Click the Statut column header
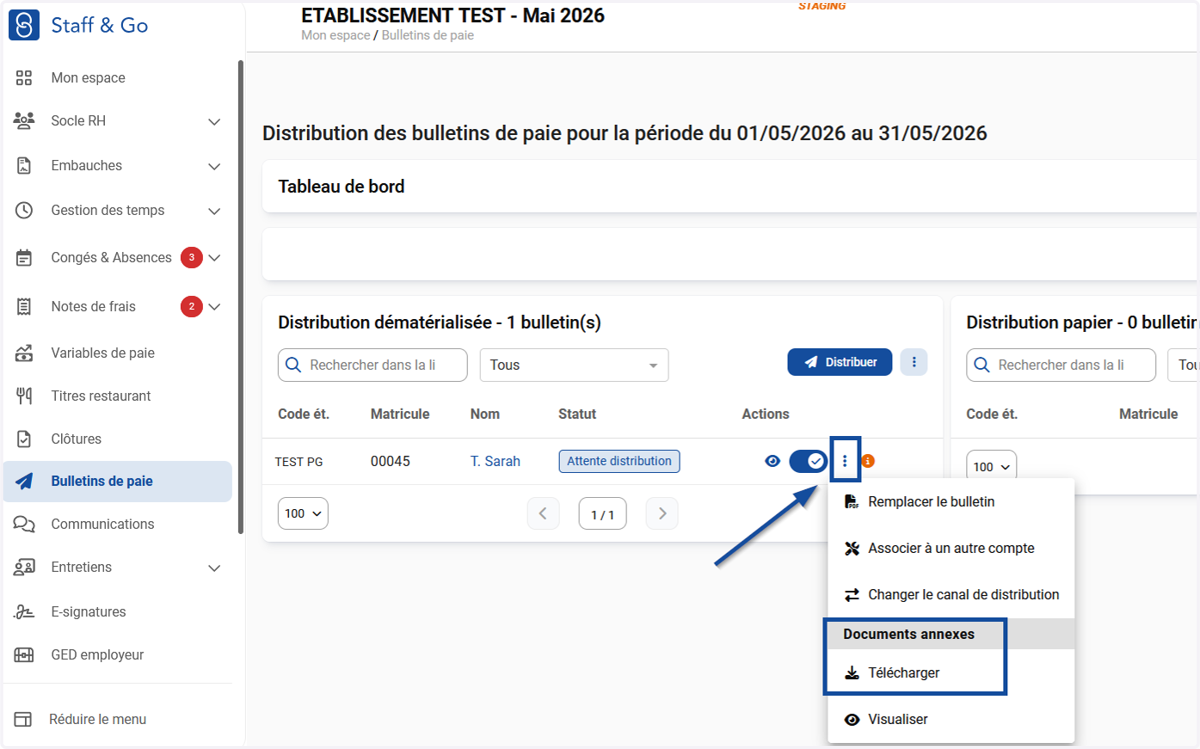This screenshot has width=1200, height=749. point(577,414)
